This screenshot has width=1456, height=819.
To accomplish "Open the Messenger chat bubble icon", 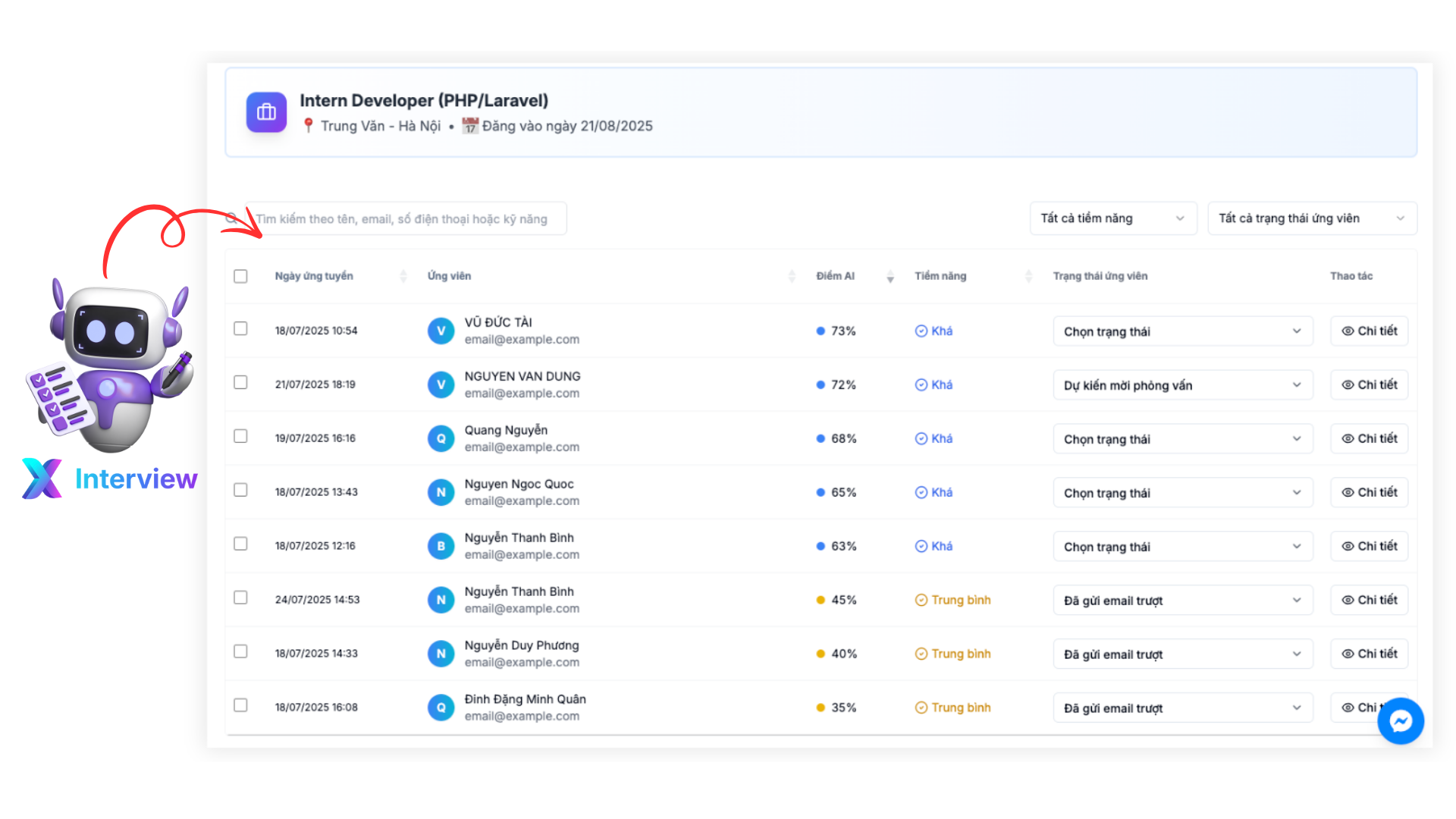I will 1400,721.
